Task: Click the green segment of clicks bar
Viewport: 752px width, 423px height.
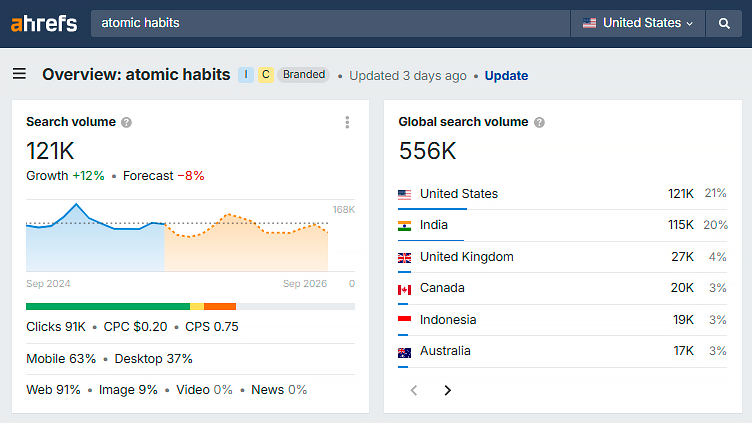Action: coord(107,306)
